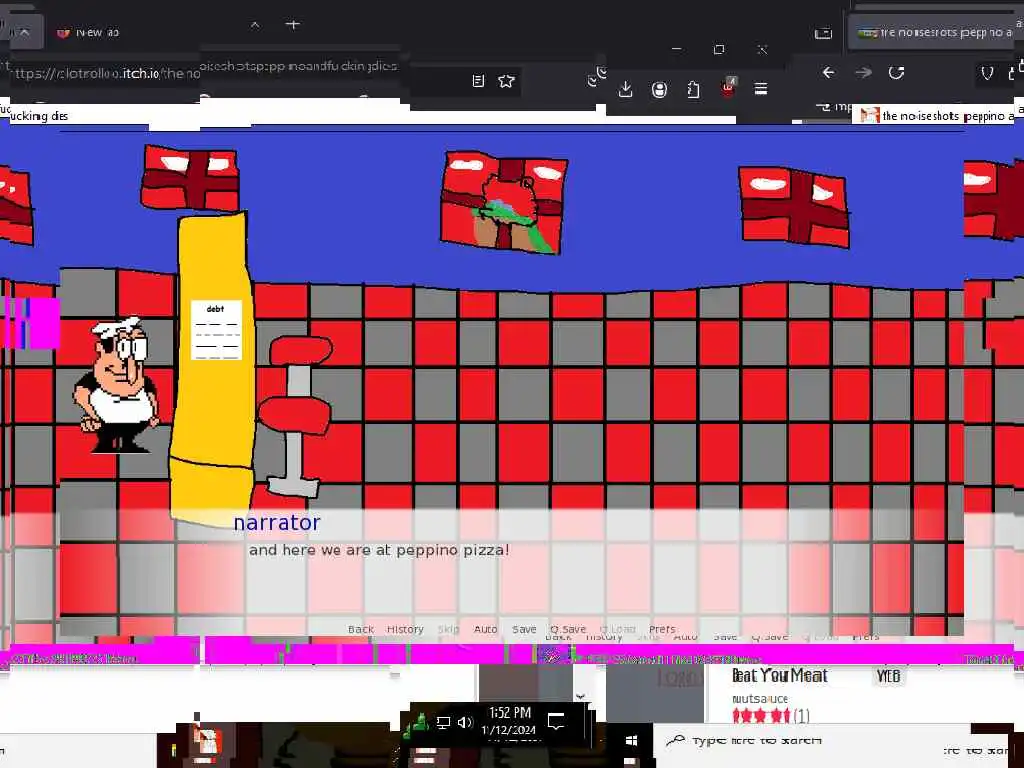Switch to the noiseshots peppino tab

point(935,32)
